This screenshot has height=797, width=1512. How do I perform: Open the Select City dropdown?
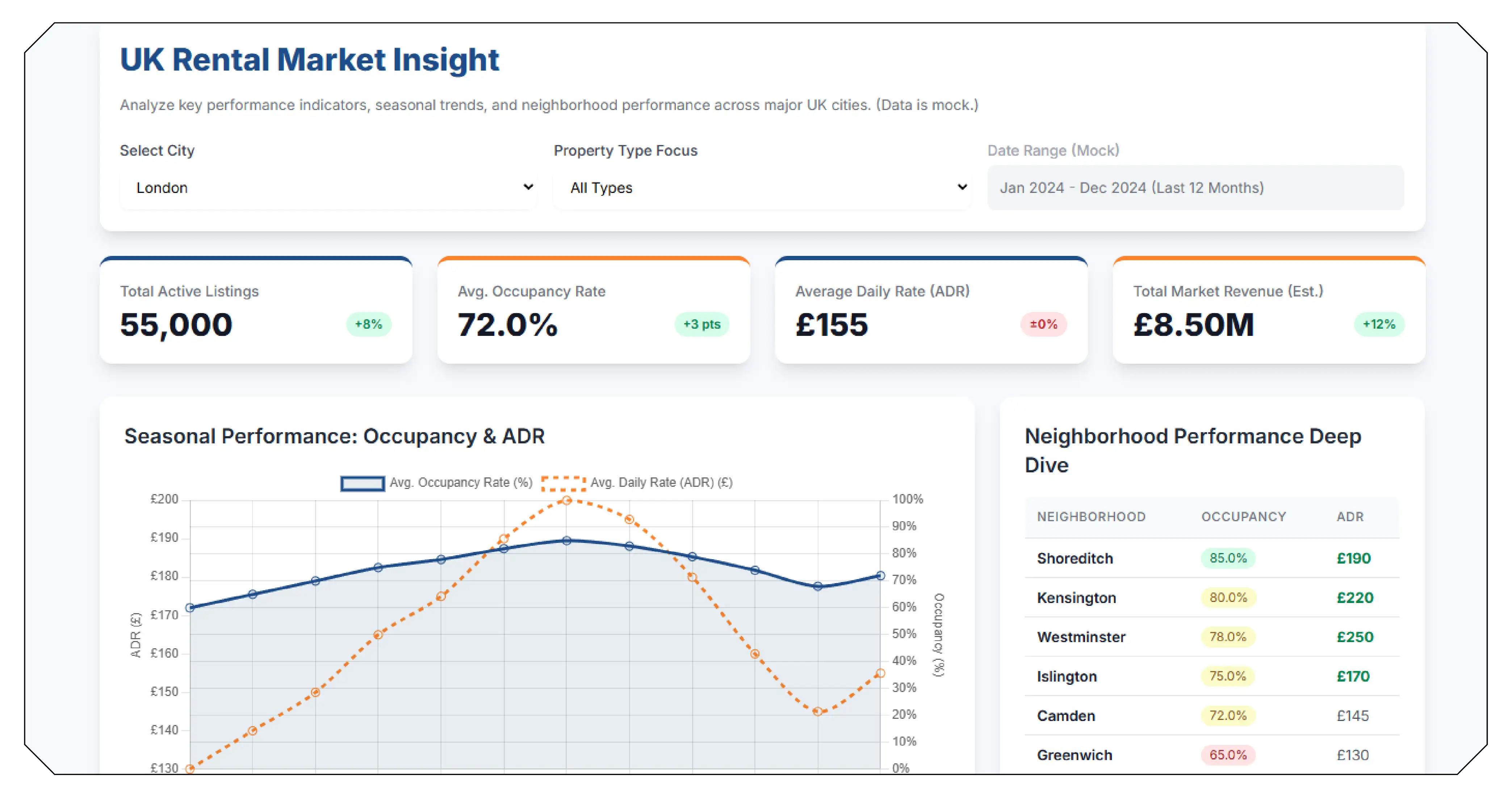329,187
